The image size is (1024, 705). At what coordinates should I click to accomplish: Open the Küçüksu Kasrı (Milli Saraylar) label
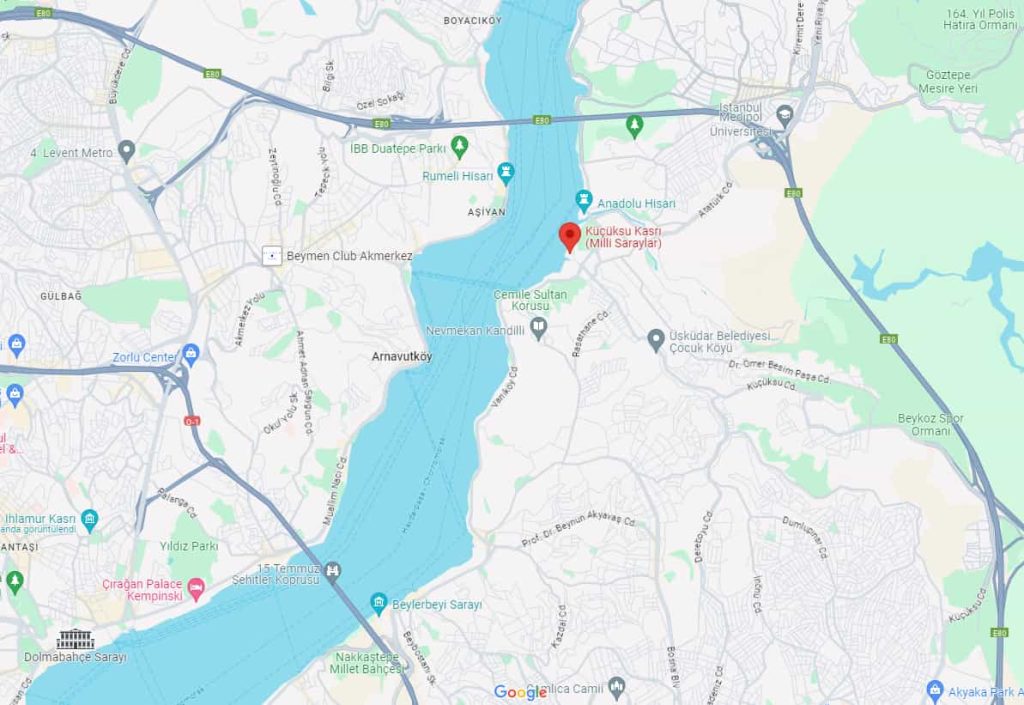623,237
